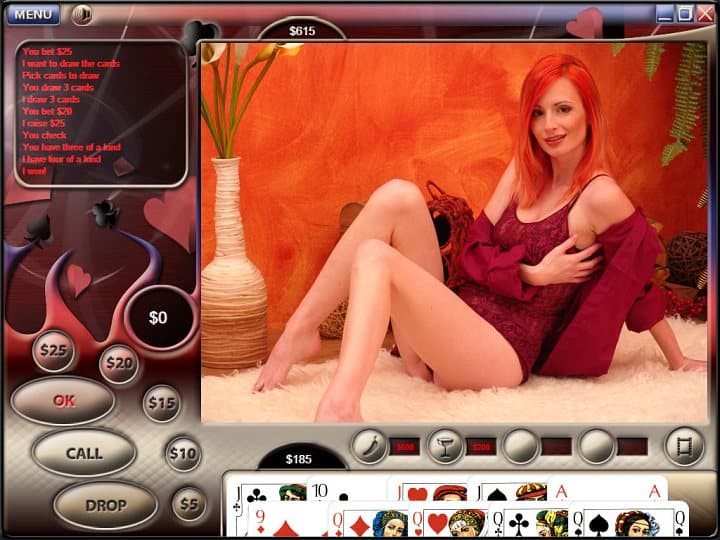Click the DROP button to fold
Image resolution: width=720 pixels, height=540 pixels.
[106, 505]
